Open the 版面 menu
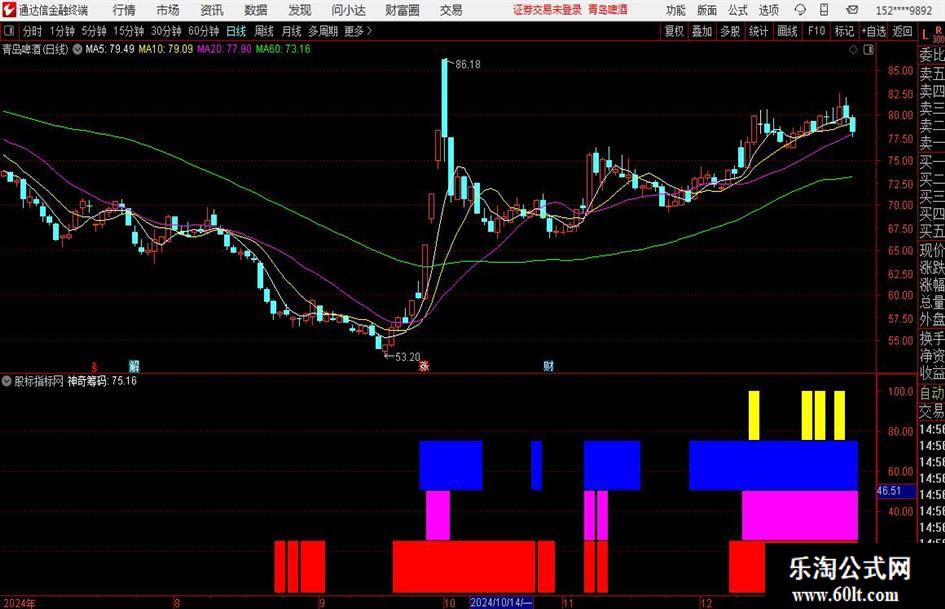 coord(706,10)
